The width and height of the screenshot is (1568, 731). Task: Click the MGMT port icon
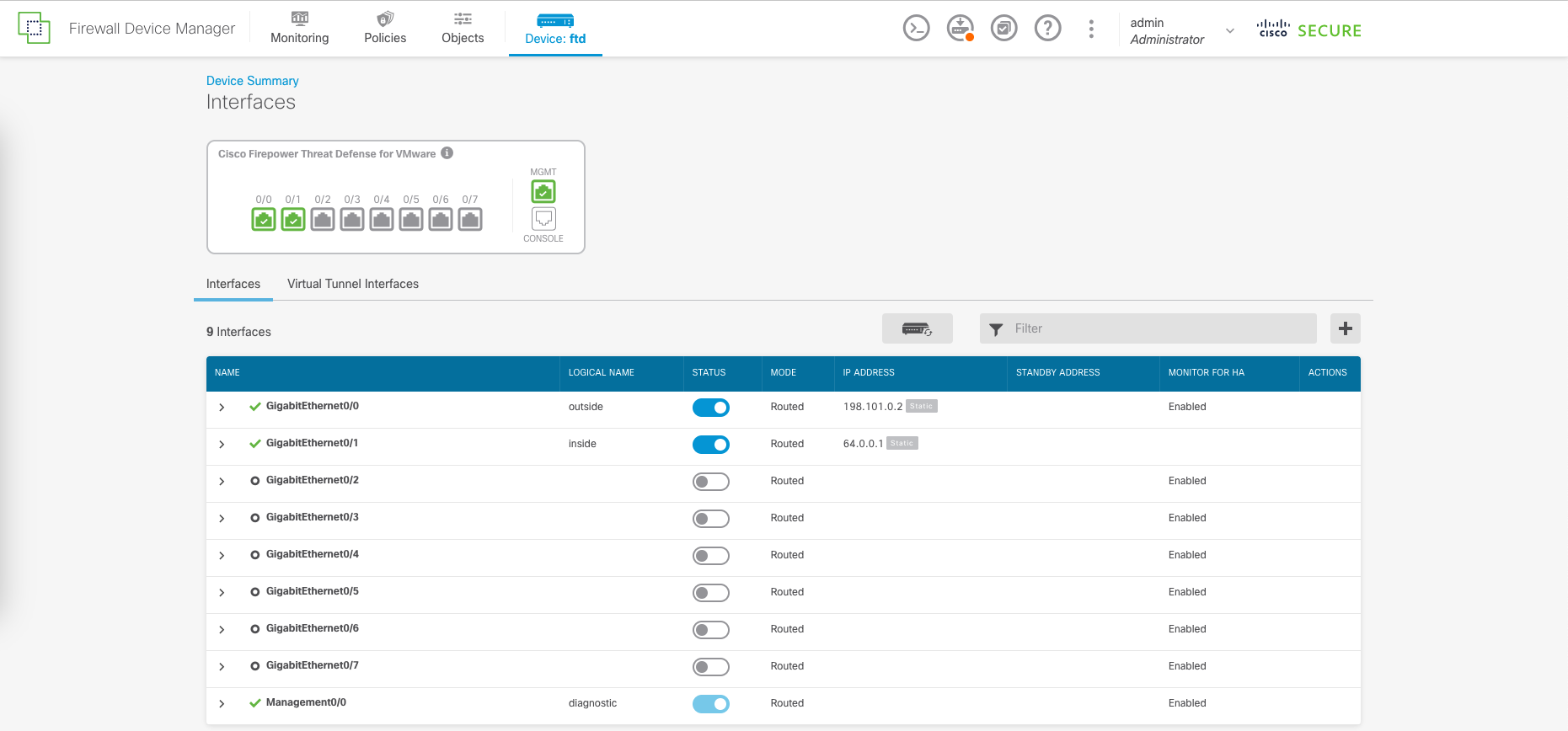pos(543,192)
